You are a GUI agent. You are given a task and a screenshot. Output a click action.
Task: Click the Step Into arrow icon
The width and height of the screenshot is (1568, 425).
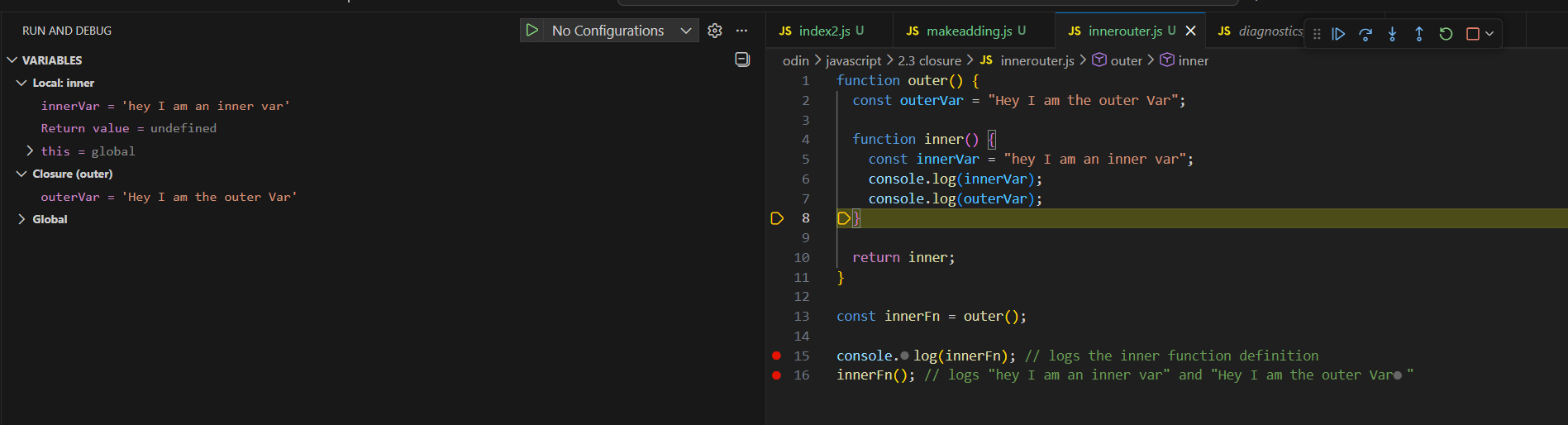pyautogui.click(x=1393, y=34)
